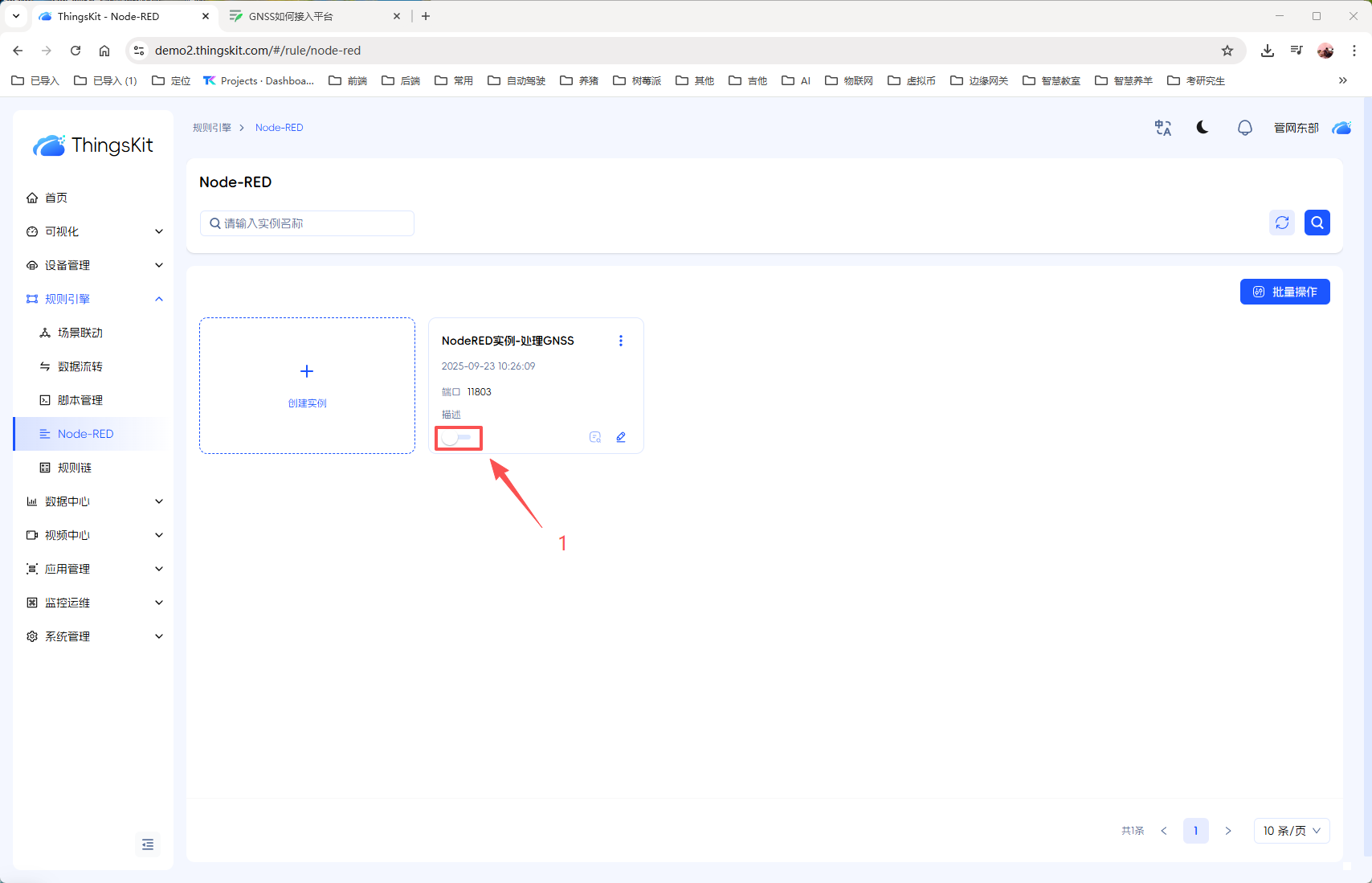
Task: Select 场景联动 in sidebar
Action: point(80,333)
